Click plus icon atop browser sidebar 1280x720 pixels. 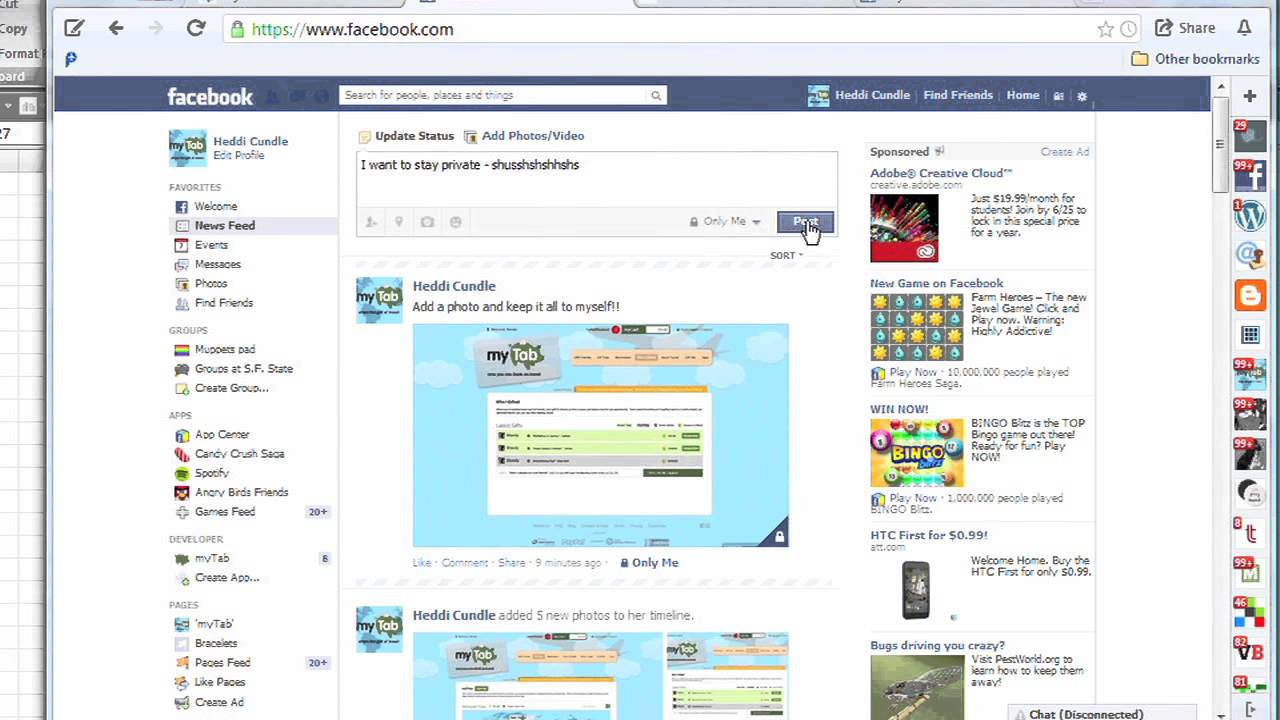coord(1250,96)
